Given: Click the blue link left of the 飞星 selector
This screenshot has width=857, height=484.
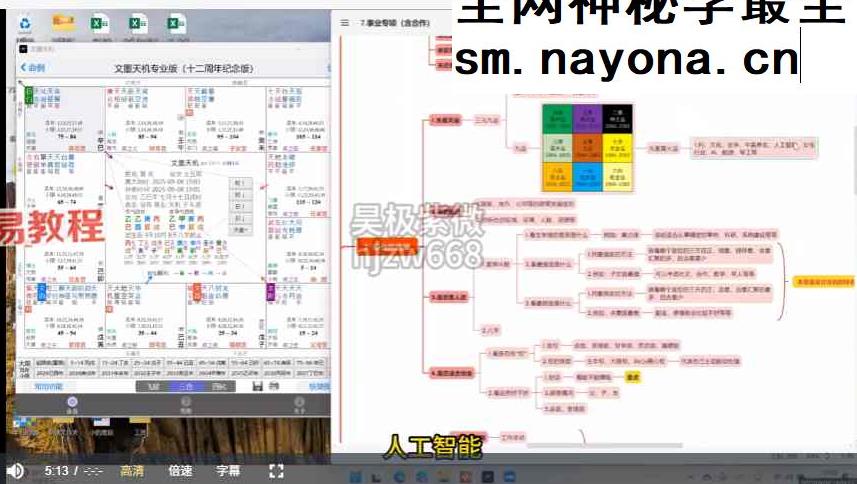Looking at the screenshot, I should 49,386.
